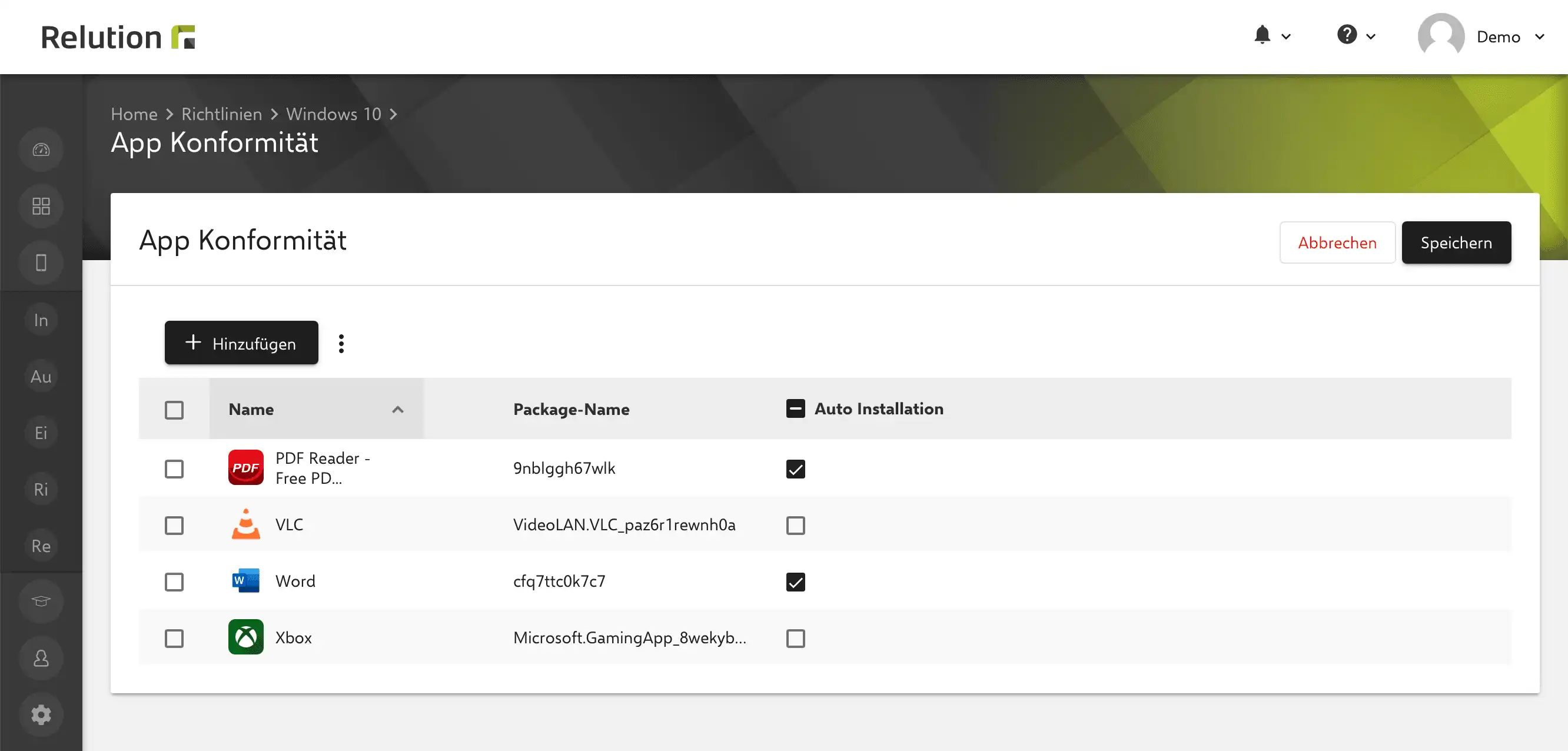
Task: Expand the Demo user dropdown arrow
Action: (x=1539, y=36)
